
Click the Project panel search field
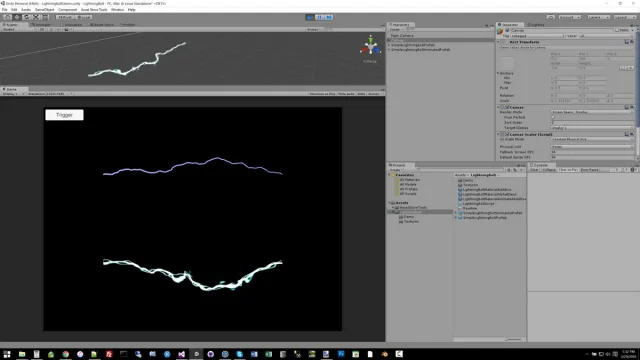[459, 170]
